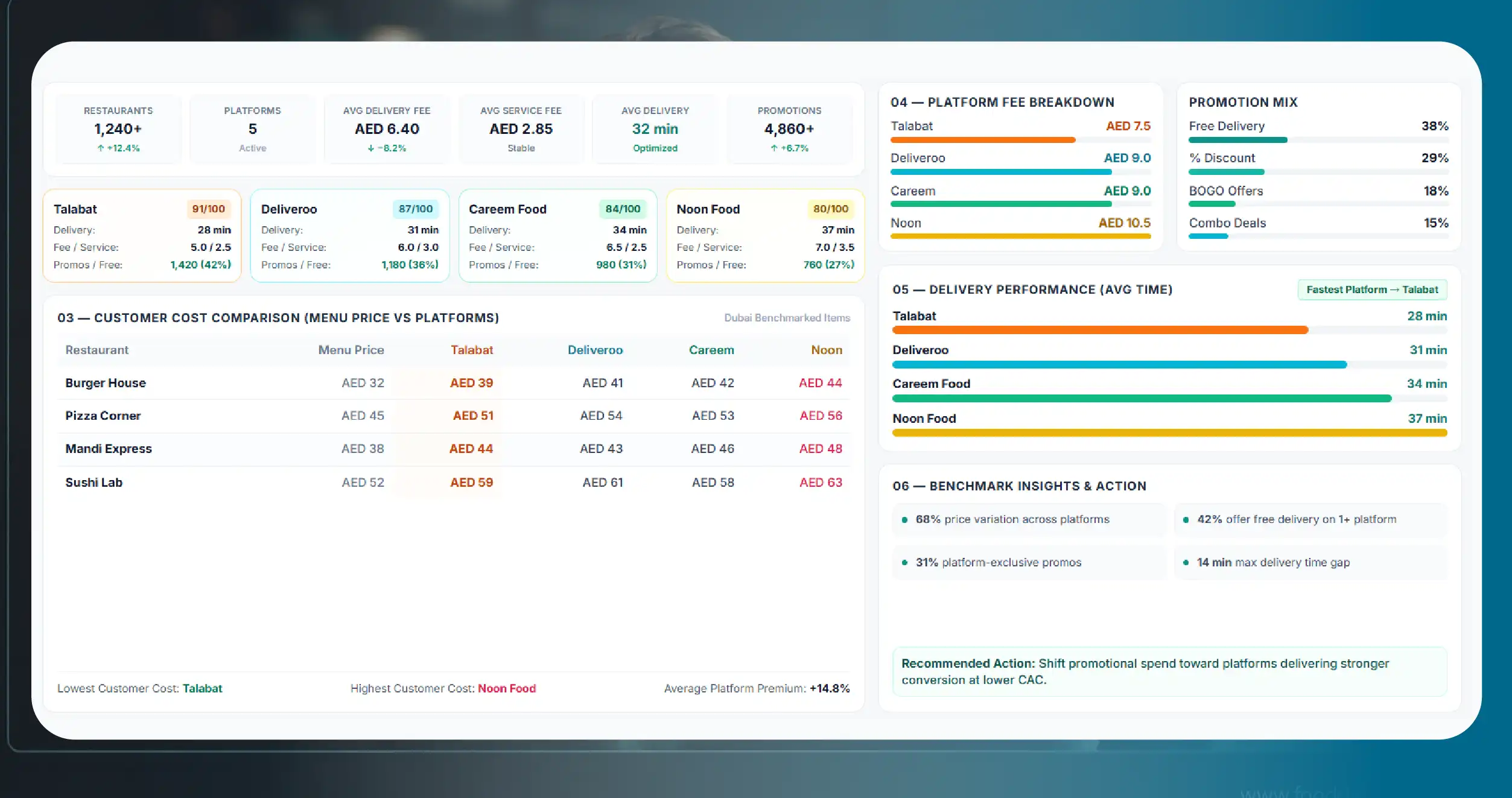Click the Noon Food 80/100 score badge
Viewport: 1512px width, 798px height.
[x=831, y=209]
